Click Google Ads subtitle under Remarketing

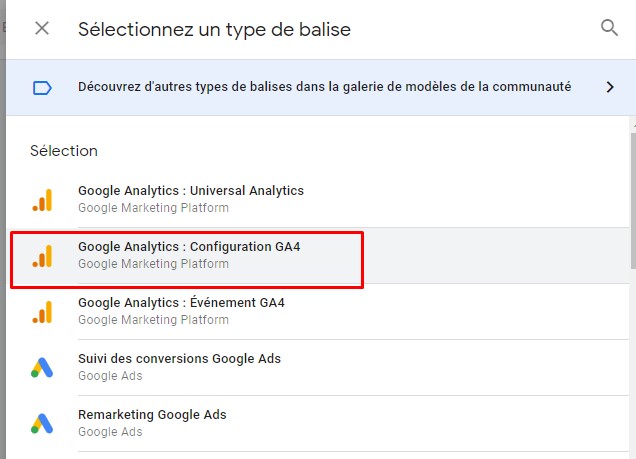pyautogui.click(x=110, y=432)
